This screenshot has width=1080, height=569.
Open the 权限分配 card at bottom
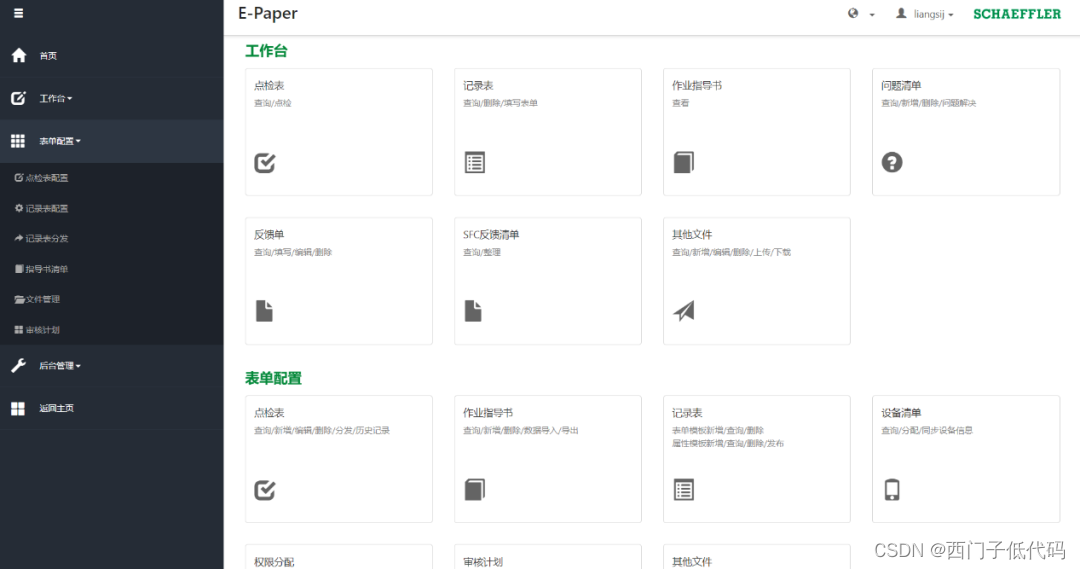pyautogui.click(x=339, y=557)
